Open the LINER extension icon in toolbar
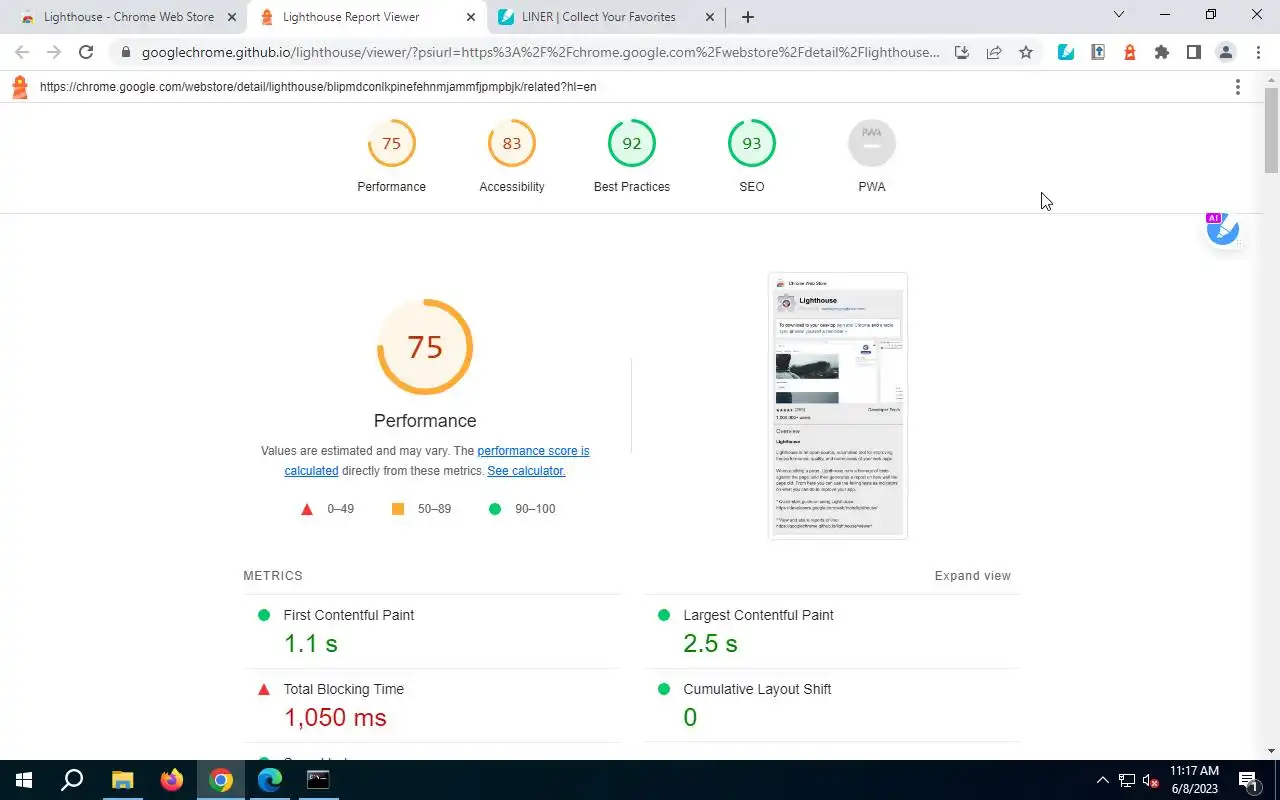The height and width of the screenshot is (800, 1280). tap(1066, 52)
